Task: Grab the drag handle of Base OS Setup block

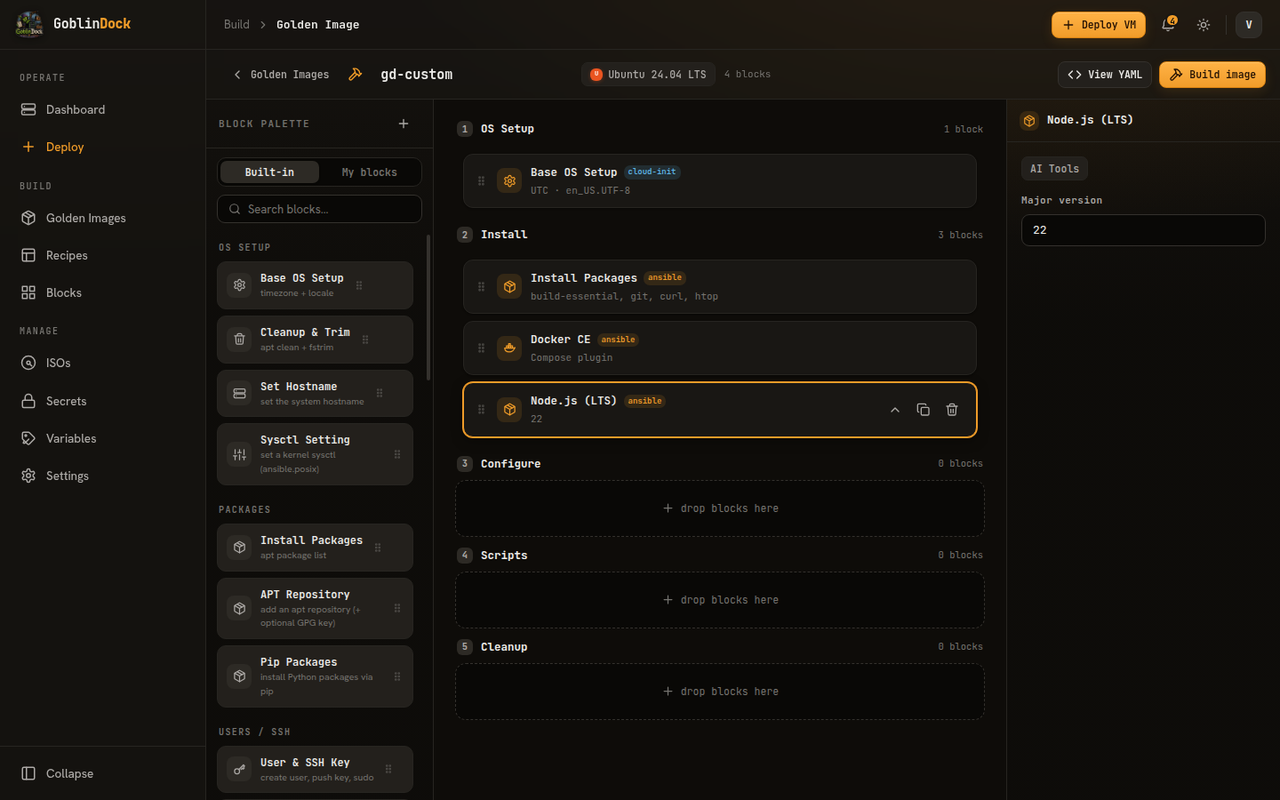Action: 481,181
